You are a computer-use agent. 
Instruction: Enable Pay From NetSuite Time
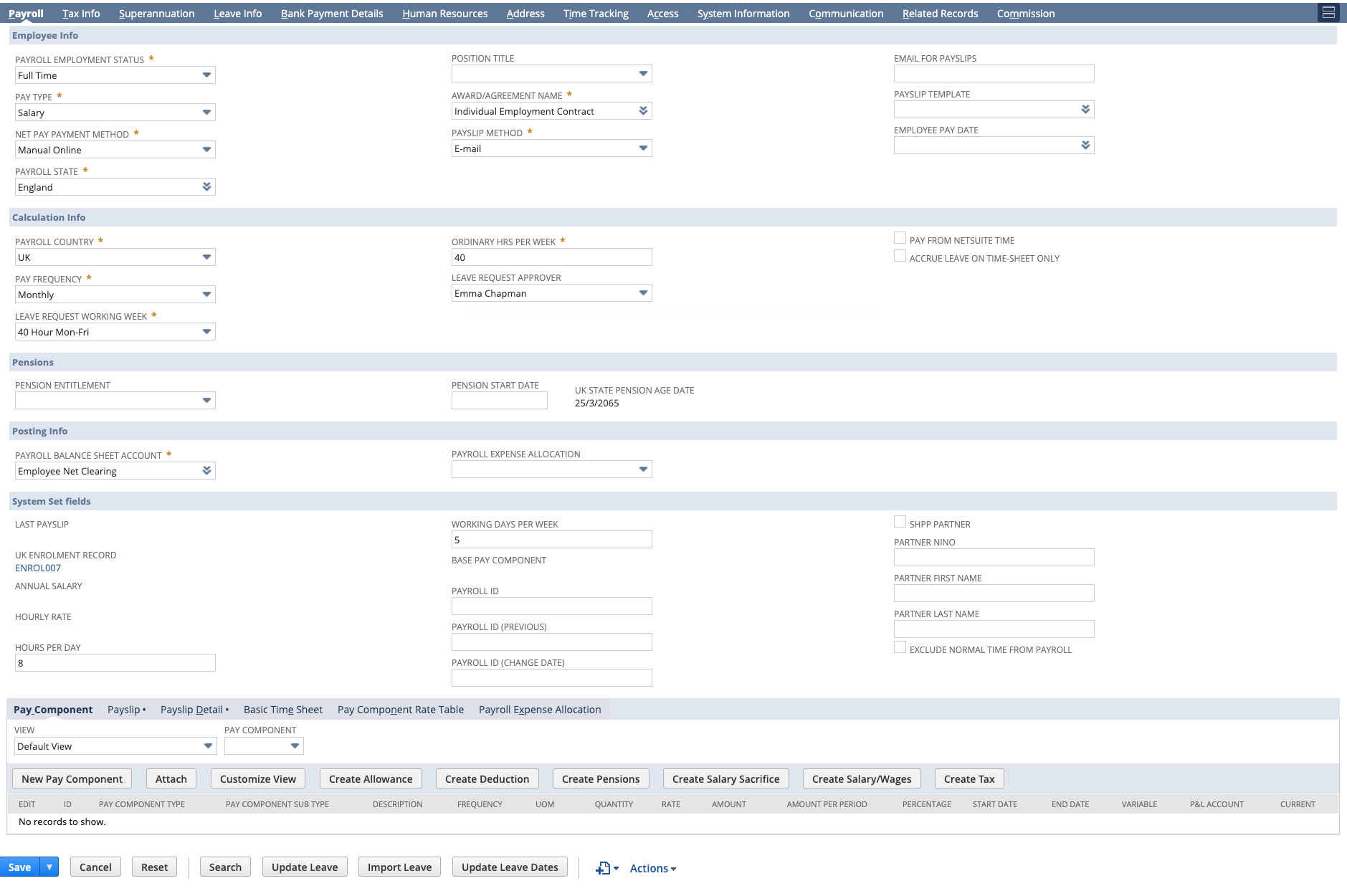point(900,237)
